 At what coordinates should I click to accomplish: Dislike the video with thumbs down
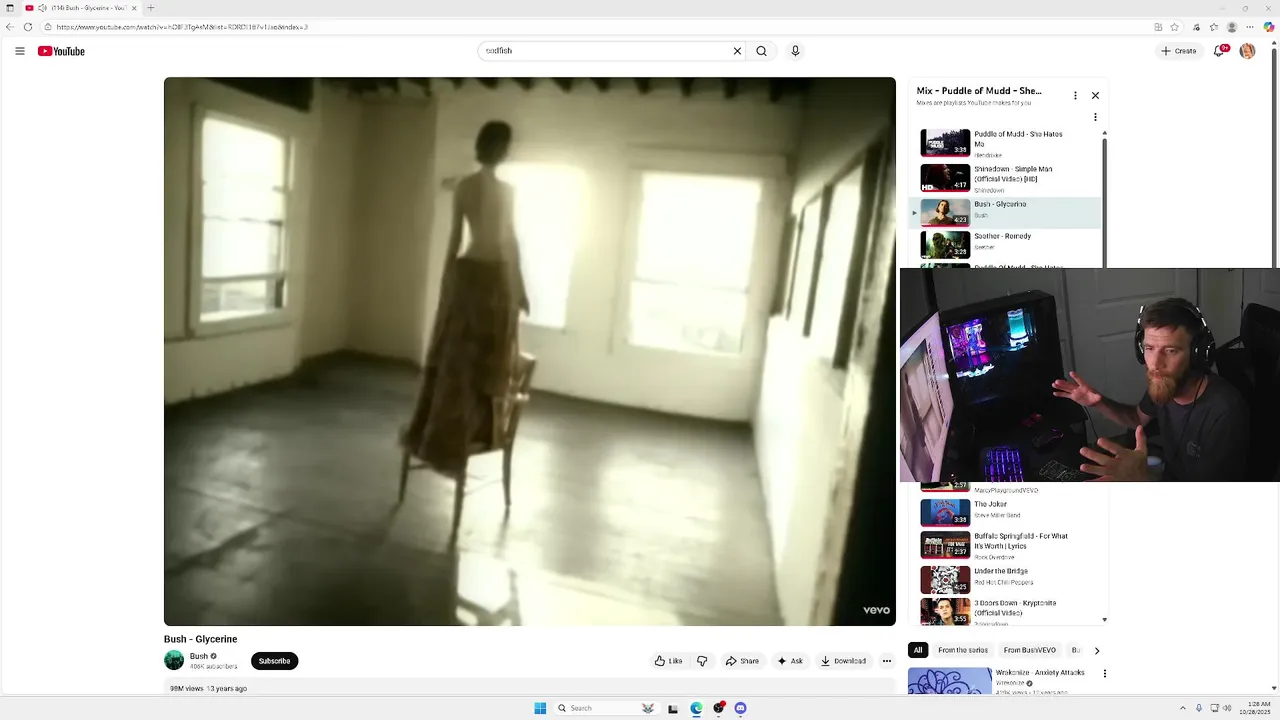[x=702, y=661]
